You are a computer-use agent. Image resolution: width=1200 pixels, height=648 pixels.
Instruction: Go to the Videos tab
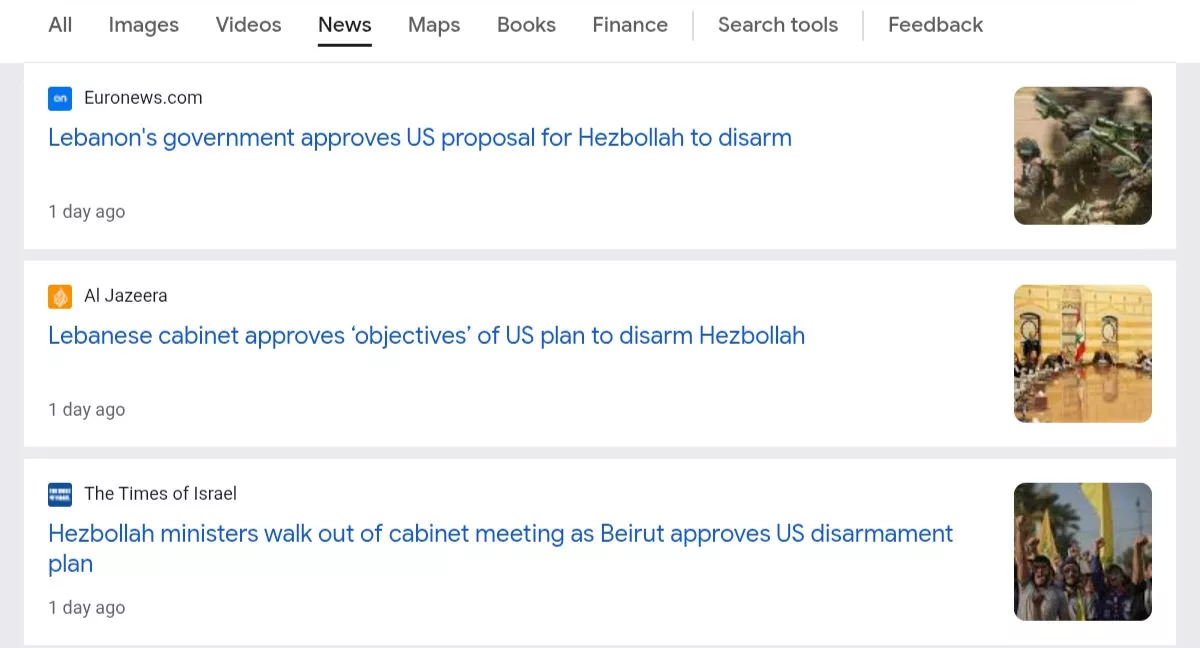[249, 25]
